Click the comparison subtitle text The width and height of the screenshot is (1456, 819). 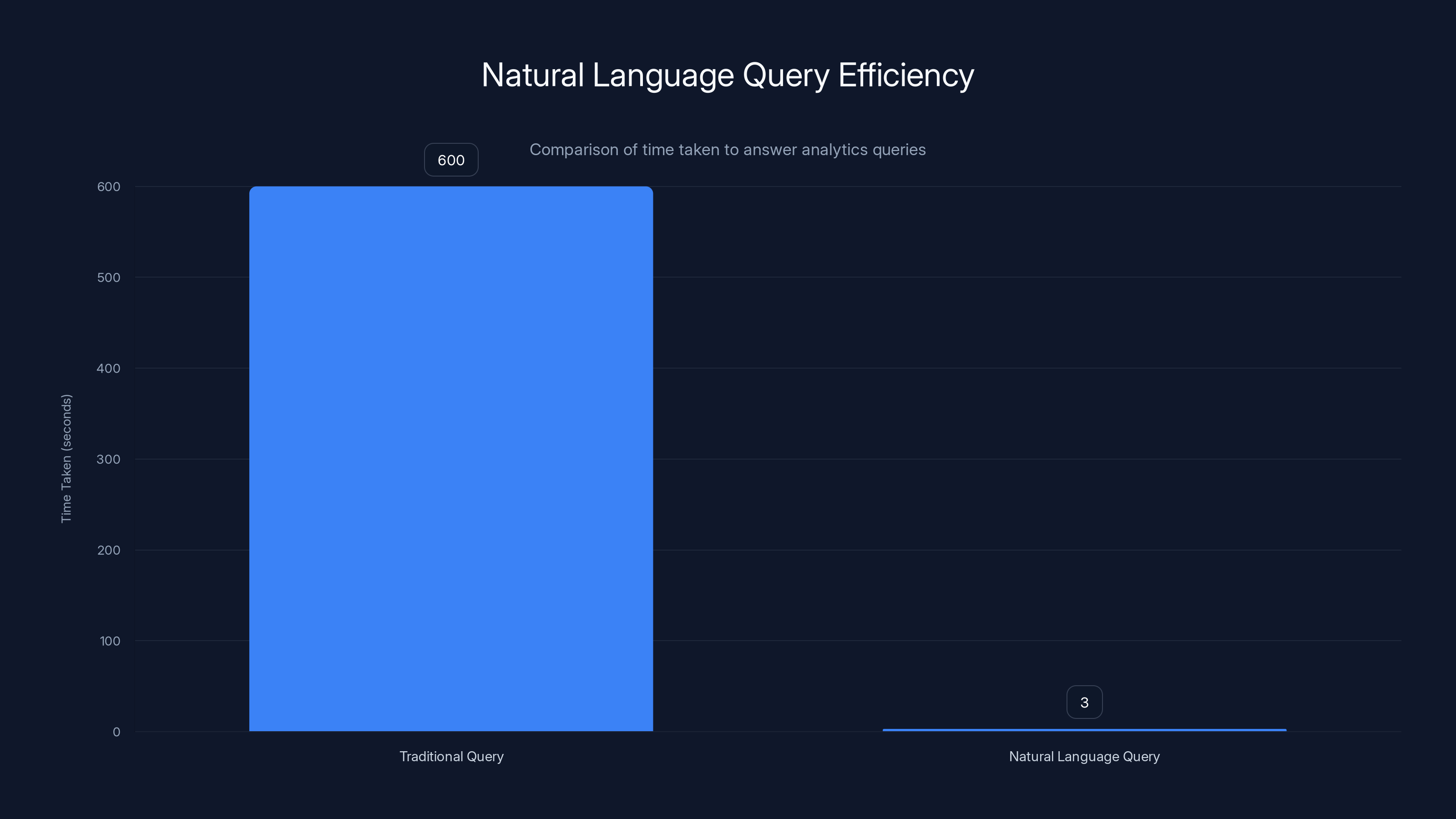point(728,150)
